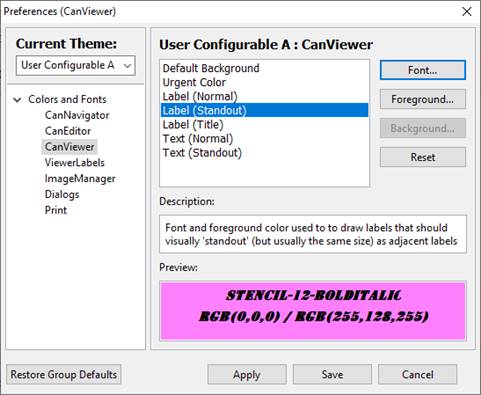Select the CanViewer tree item
This screenshot has height=395, width=481.
pos(69,147)
